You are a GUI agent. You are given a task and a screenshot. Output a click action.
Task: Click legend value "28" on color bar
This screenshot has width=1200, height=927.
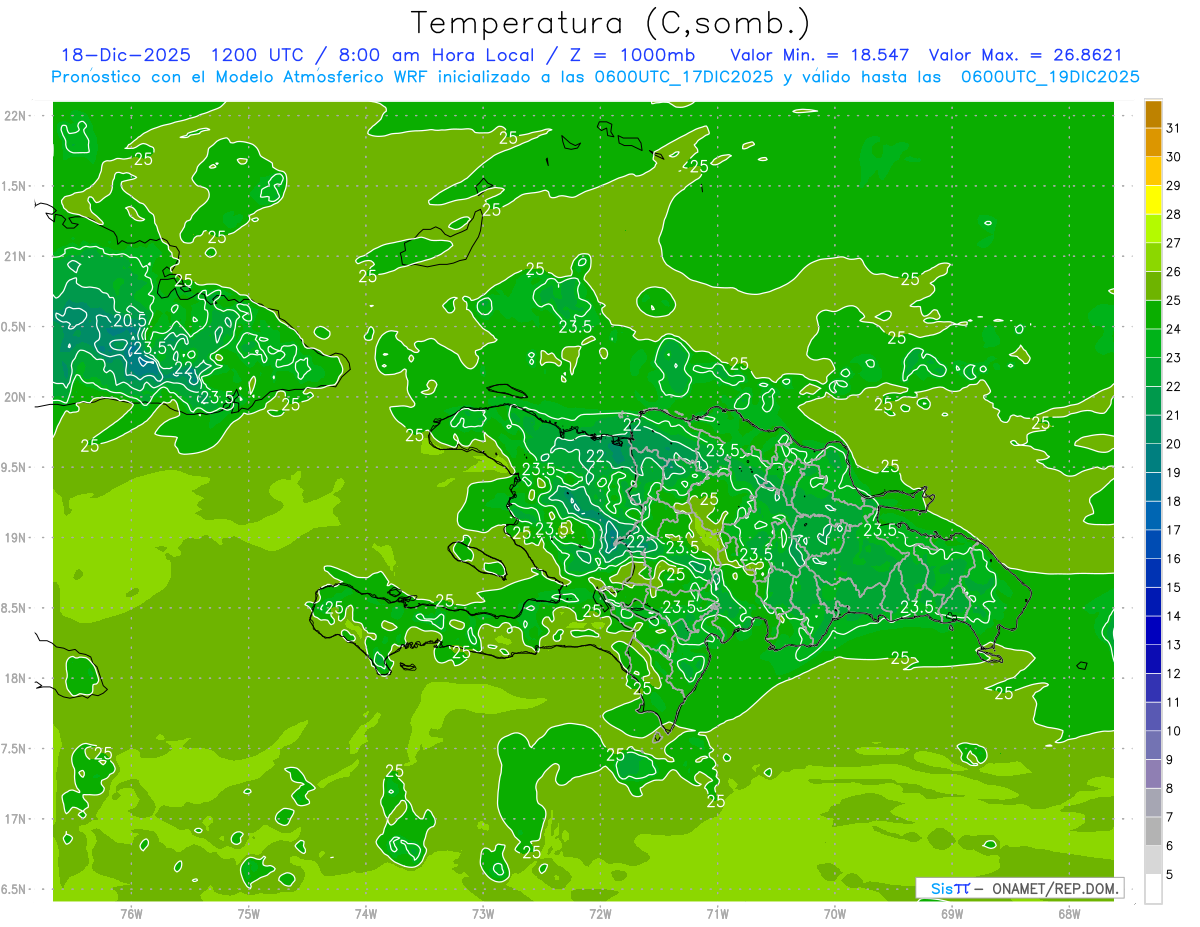pos(1174,214)
